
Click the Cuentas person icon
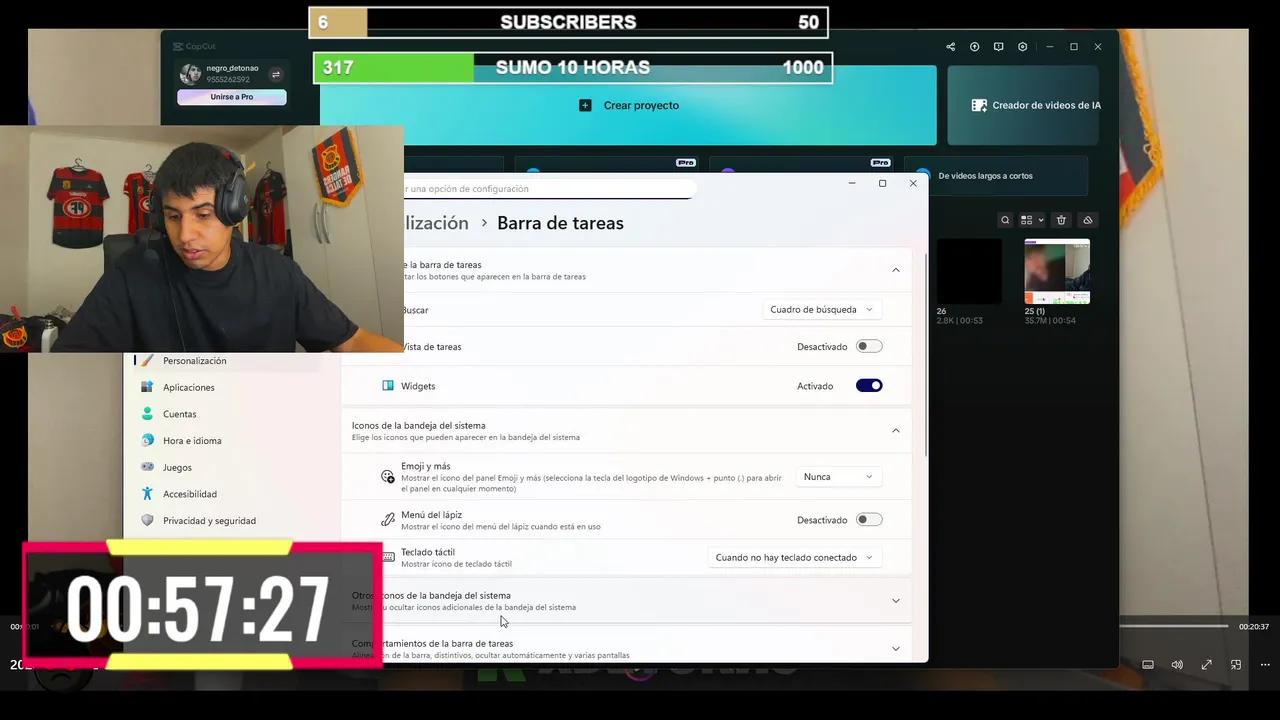pos(147,414)
